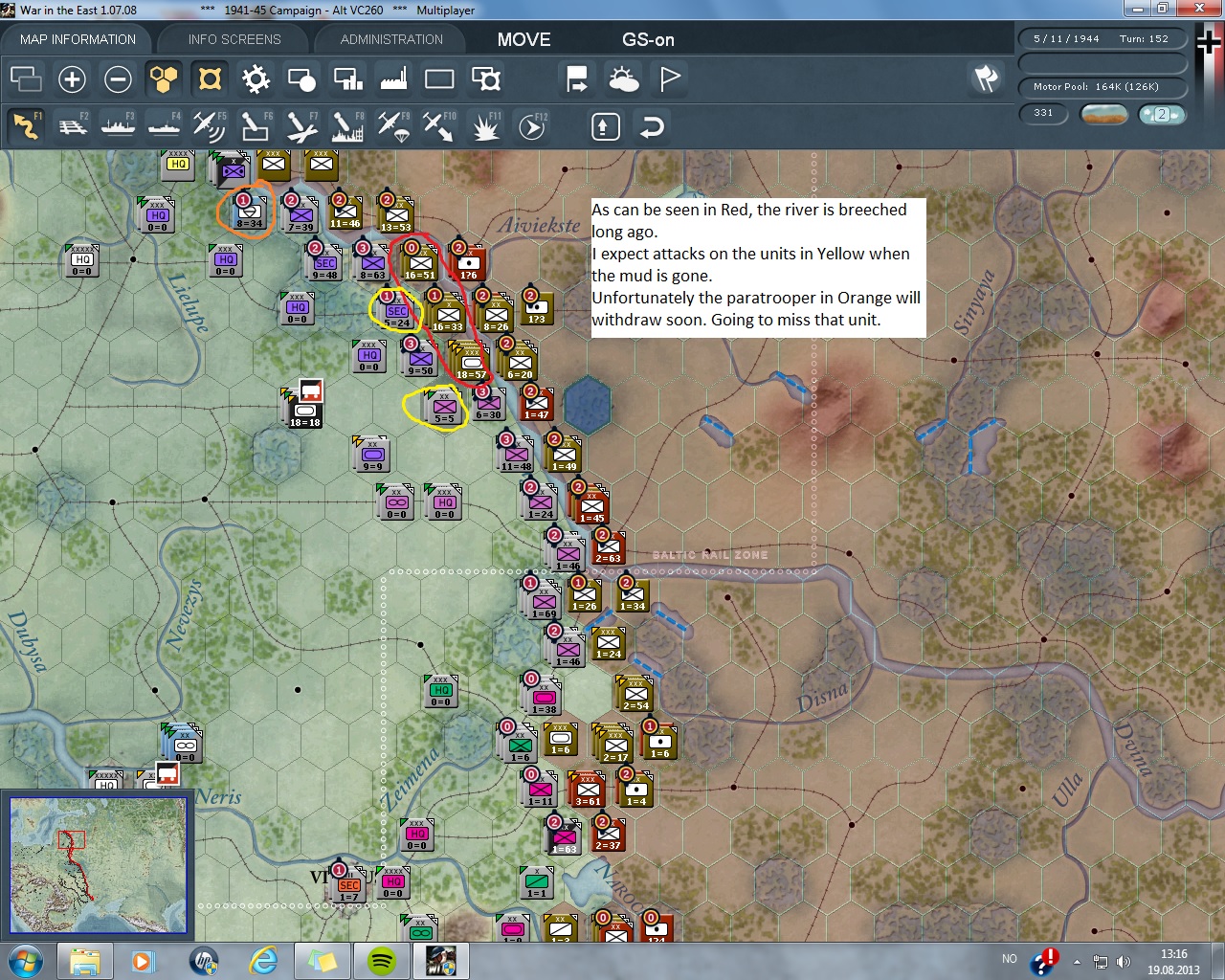
Task: Select the red 3=61 Soviet unit counter
Action: [x=588, y=791]
